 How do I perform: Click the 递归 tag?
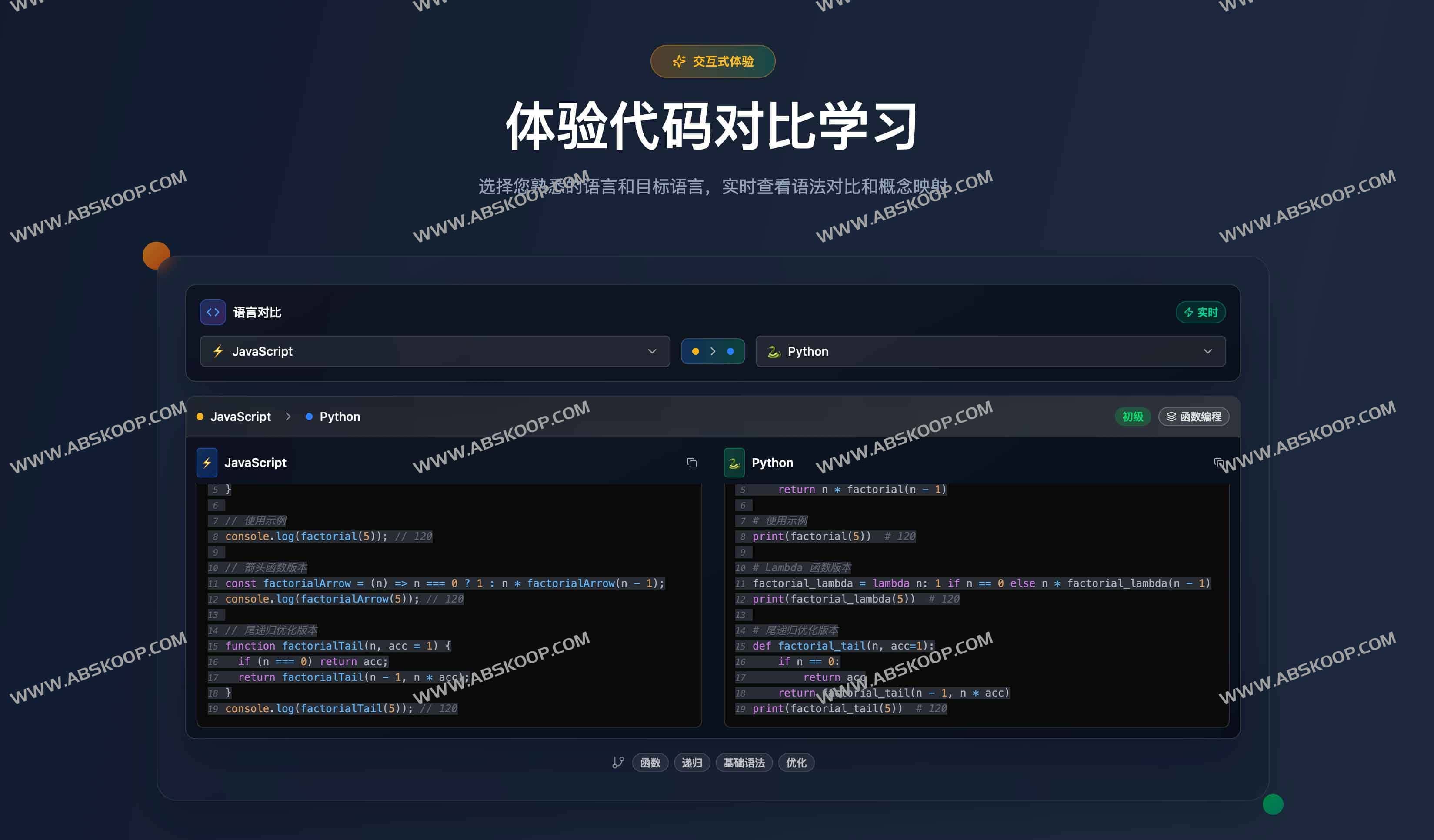691,763
